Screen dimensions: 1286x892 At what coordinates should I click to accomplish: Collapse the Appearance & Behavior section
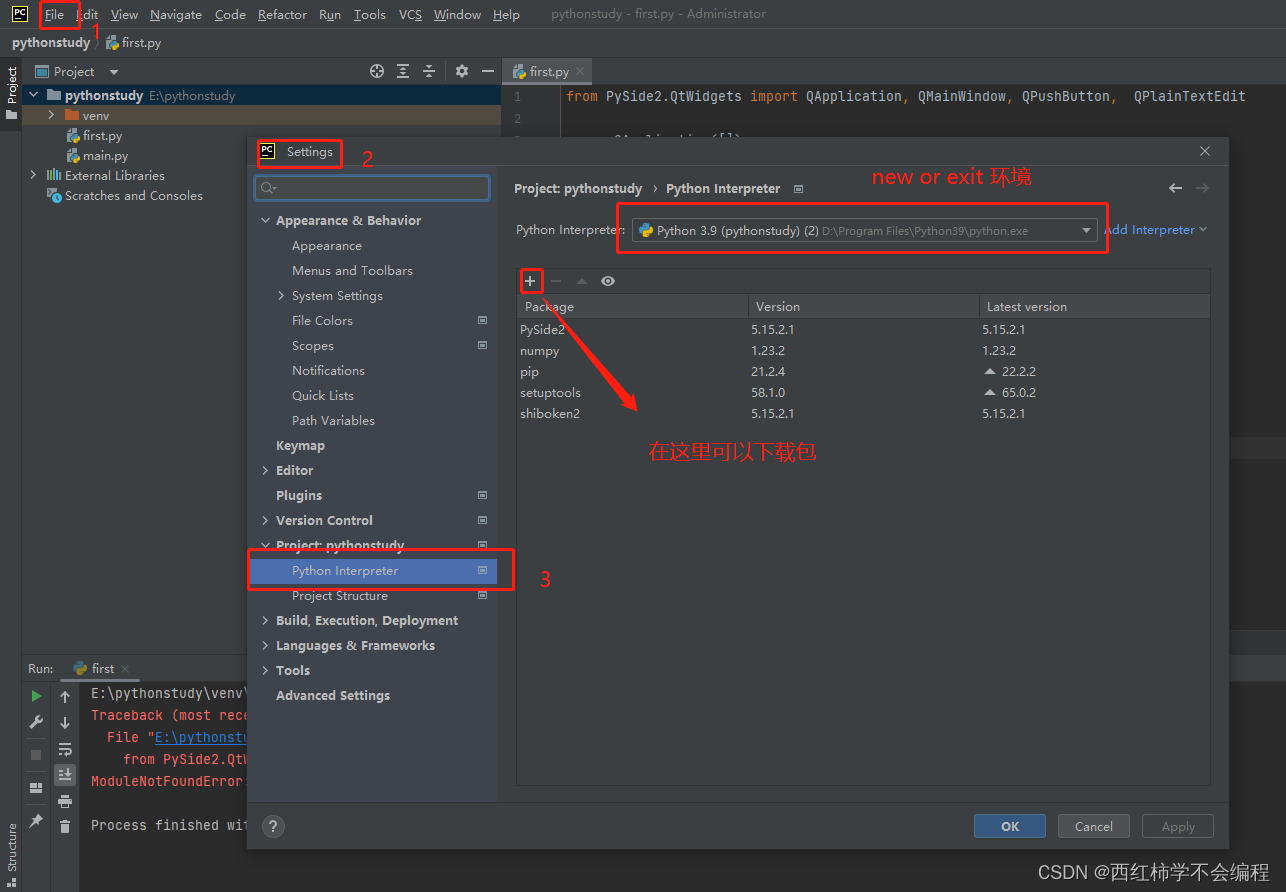[266, 220]
